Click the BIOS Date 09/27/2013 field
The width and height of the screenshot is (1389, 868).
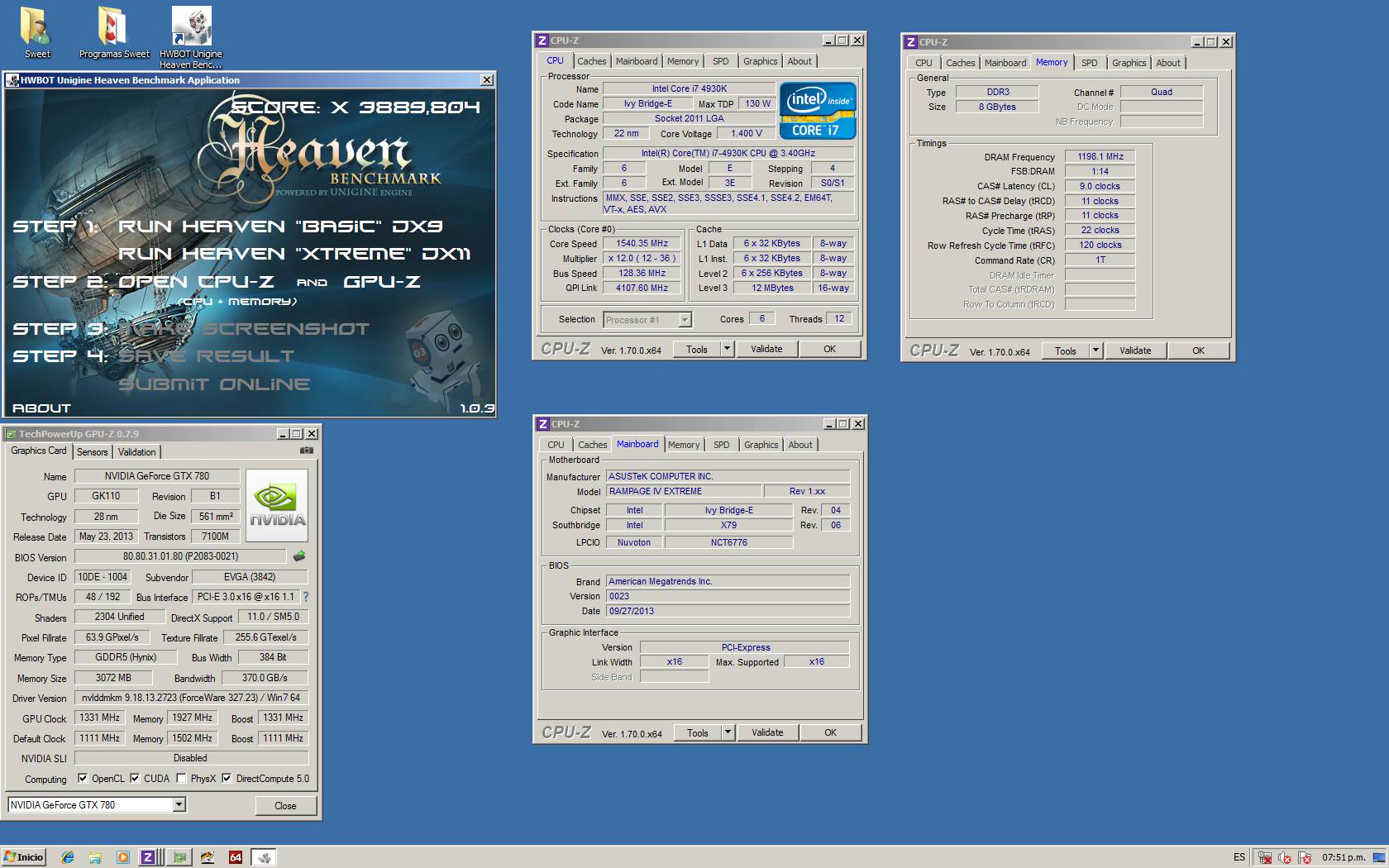coord(728,611)
